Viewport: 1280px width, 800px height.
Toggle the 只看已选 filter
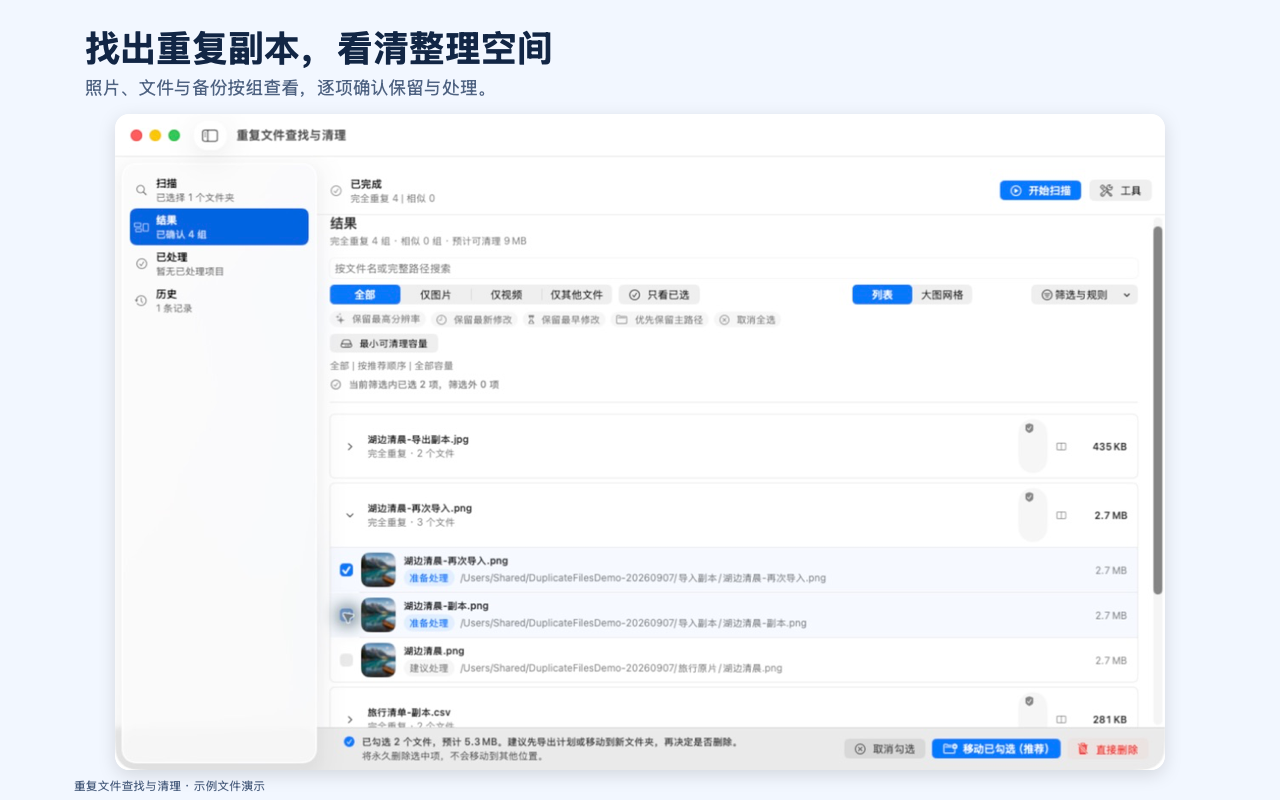[660, 295]
